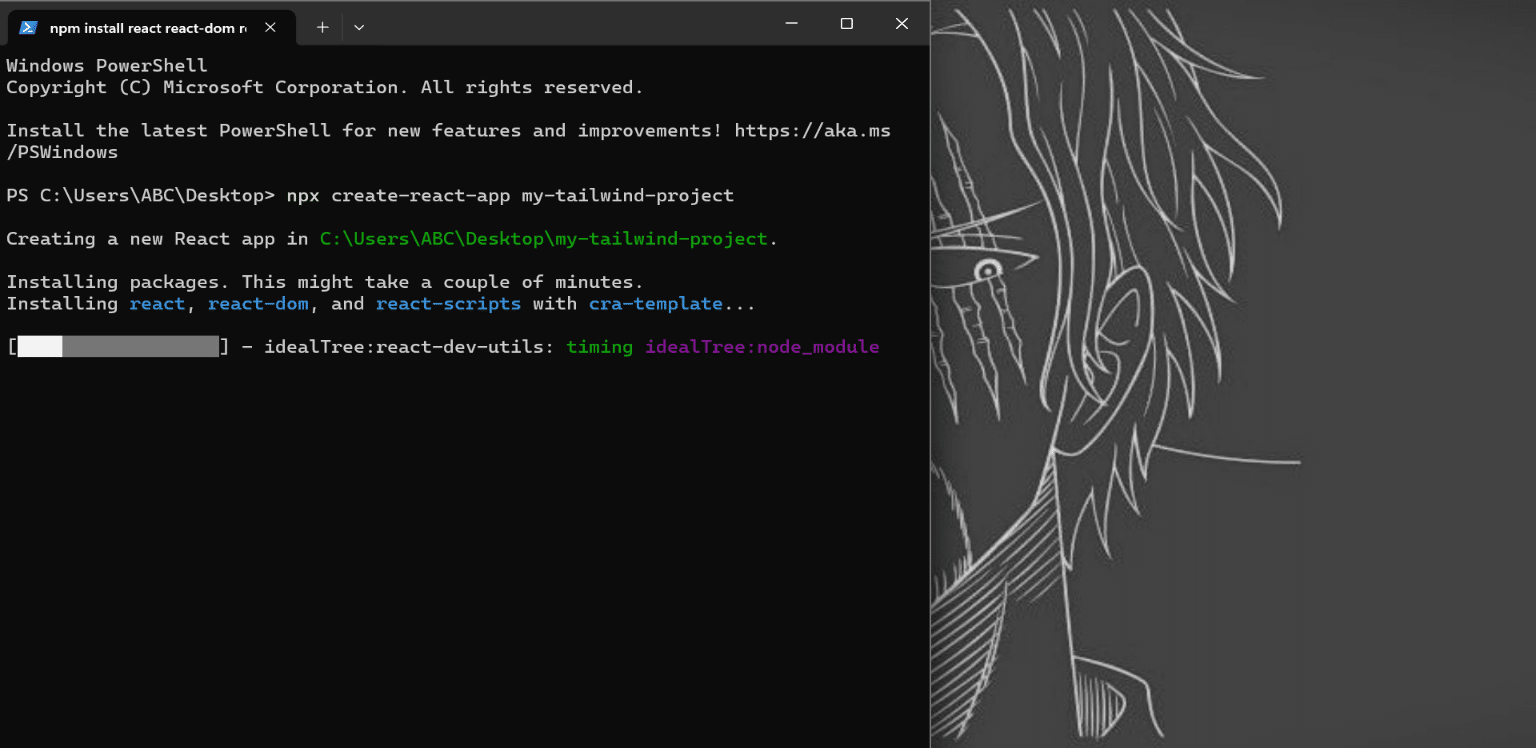The image size is (1536, 748).
Task: Select the npm install react tab
Action: [151, 27]
